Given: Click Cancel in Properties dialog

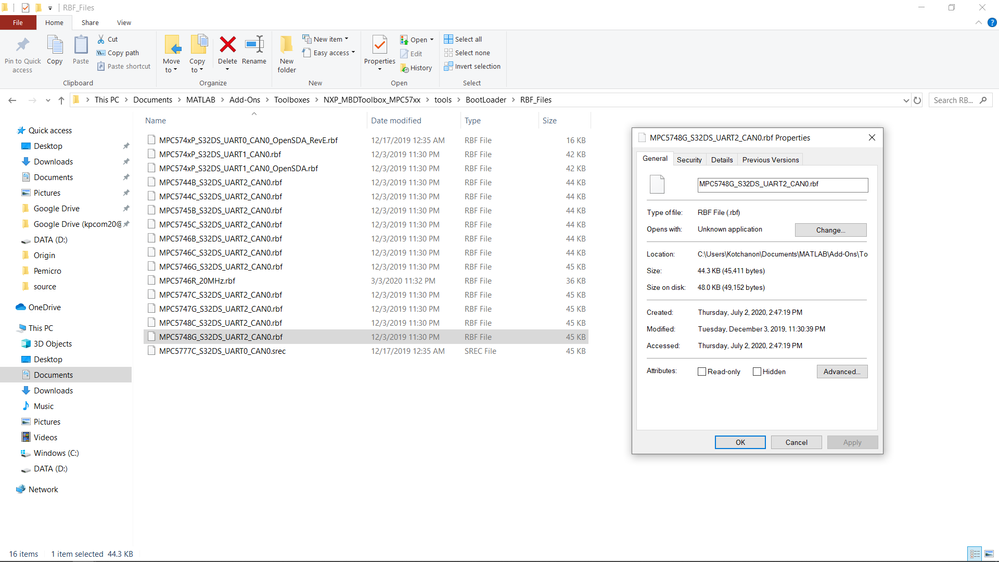Looking at the screenshot, I should 796,442.
